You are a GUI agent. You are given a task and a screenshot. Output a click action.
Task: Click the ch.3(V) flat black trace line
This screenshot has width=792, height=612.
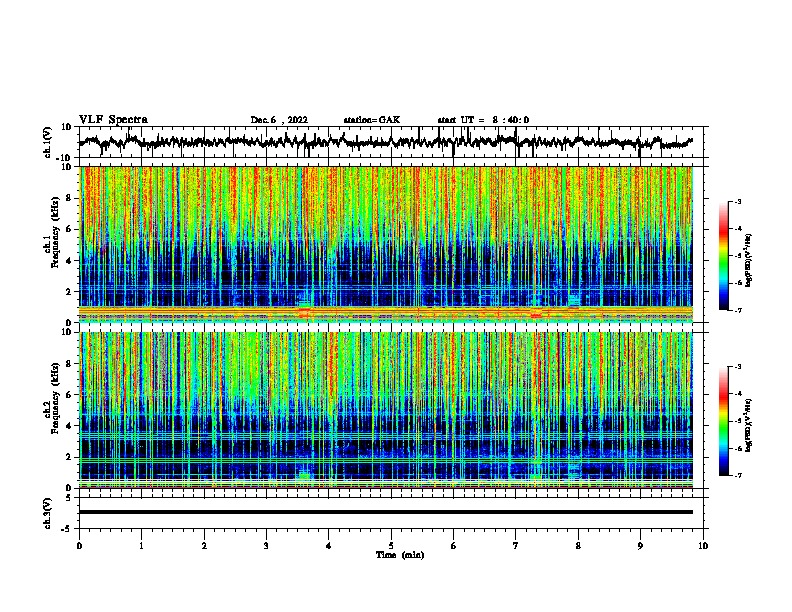point(386,512)
